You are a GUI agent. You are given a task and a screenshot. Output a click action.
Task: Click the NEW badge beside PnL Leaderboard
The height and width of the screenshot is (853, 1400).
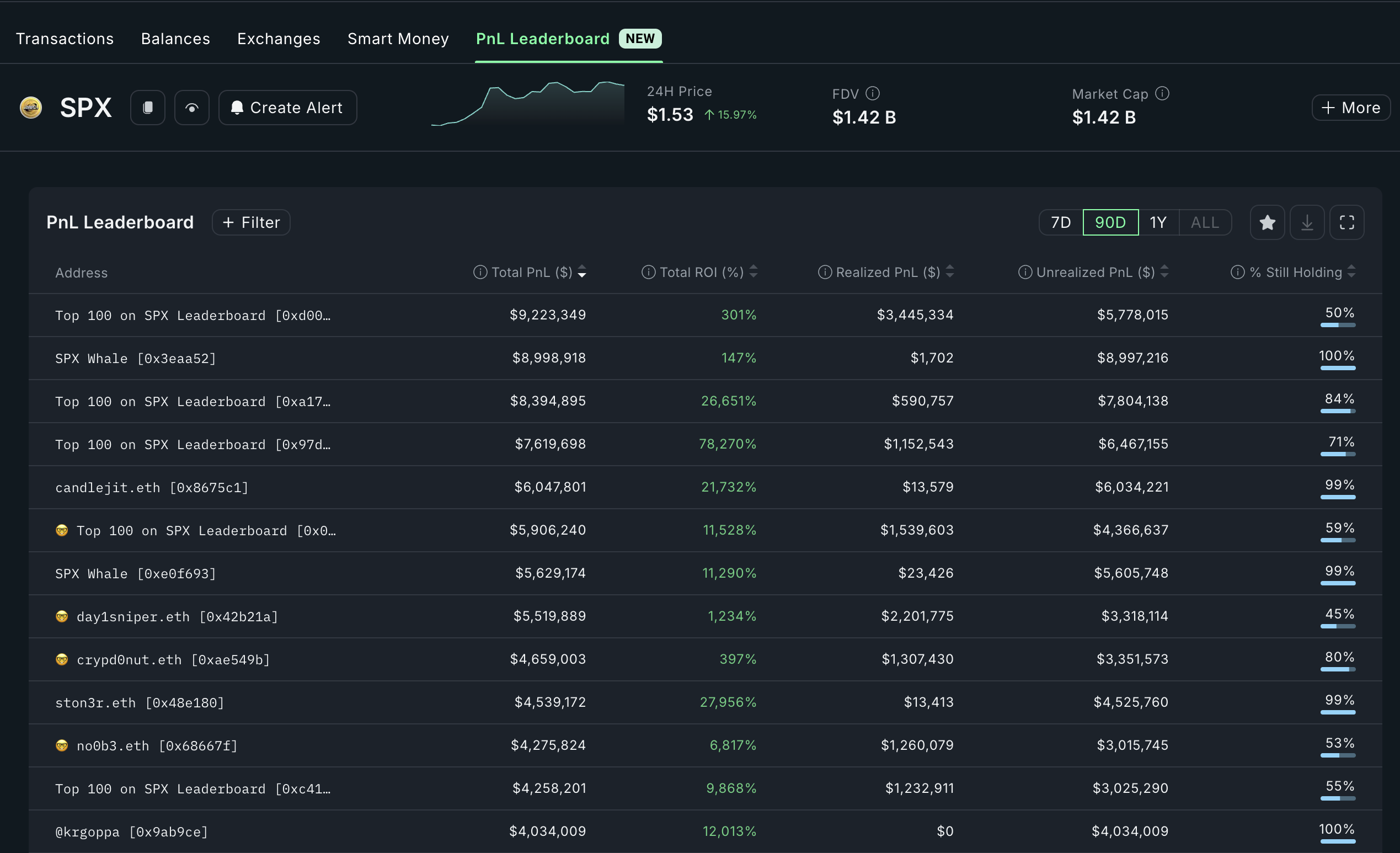pos(640,39)
